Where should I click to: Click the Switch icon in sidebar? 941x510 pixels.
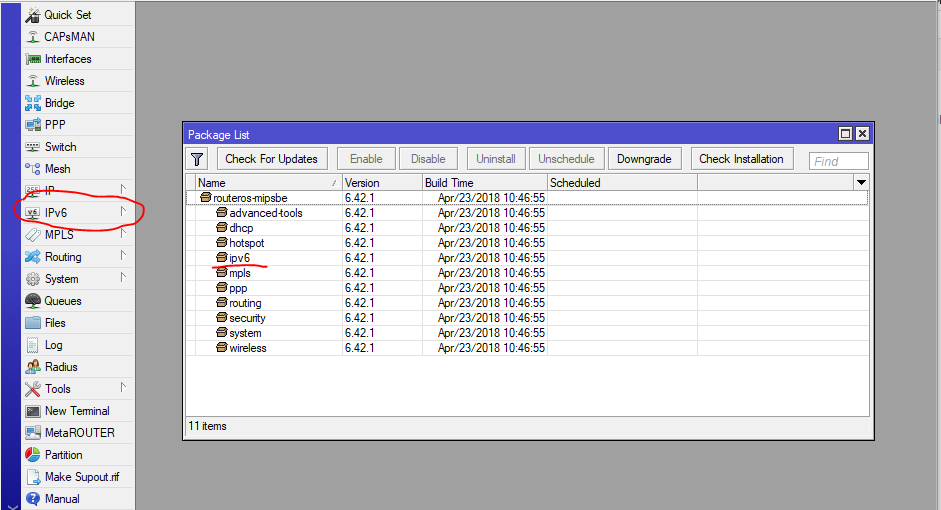point(33,147)
